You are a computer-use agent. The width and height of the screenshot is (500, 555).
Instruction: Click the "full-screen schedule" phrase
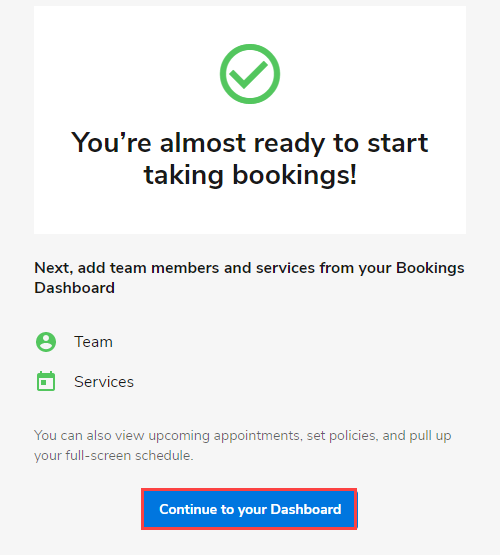(x=129, y=456)
